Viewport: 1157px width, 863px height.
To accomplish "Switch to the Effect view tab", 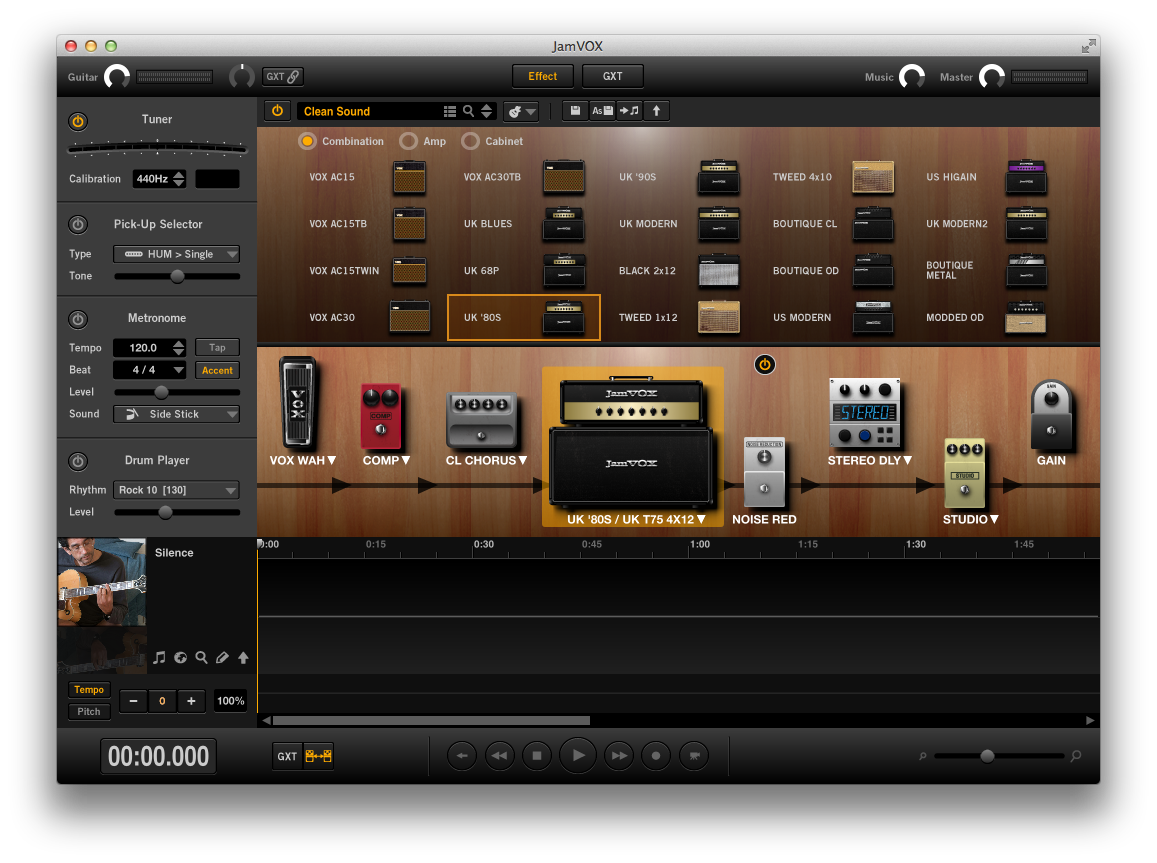I will point(543,76).
